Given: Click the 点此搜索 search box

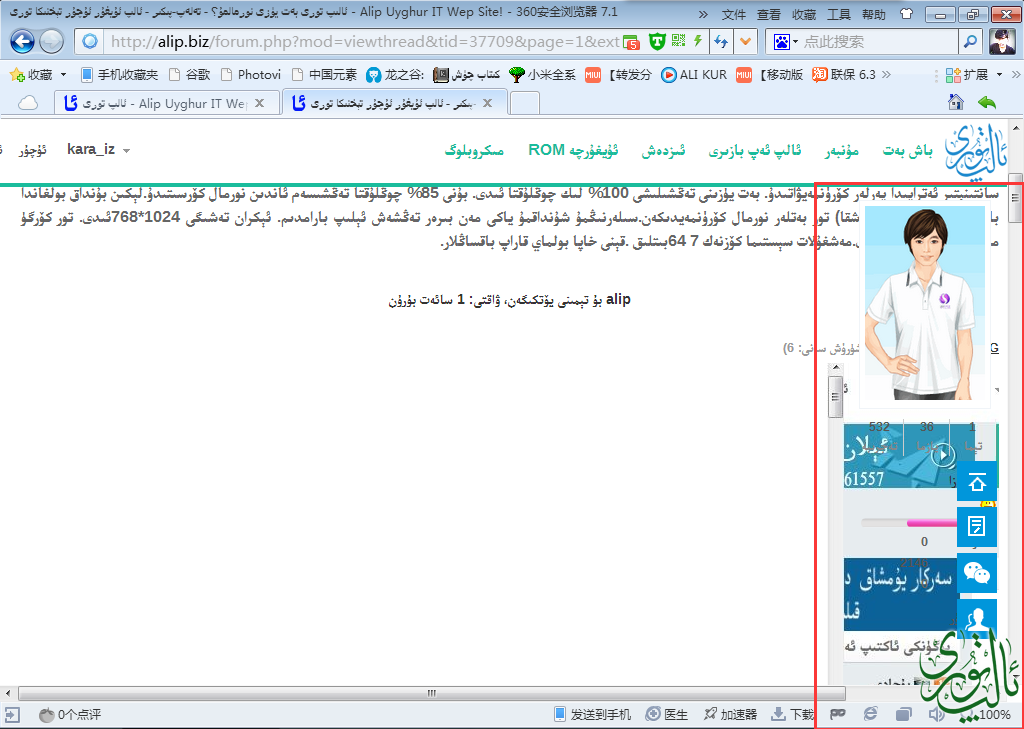Looking at the screenshot, I should click(x=878, y=42).
